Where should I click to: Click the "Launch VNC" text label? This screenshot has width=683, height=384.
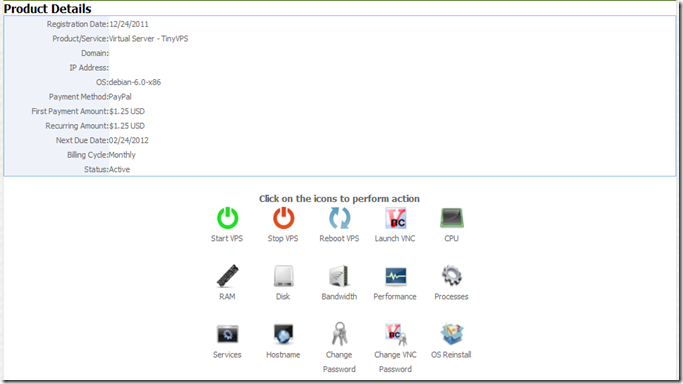[395, 239]
